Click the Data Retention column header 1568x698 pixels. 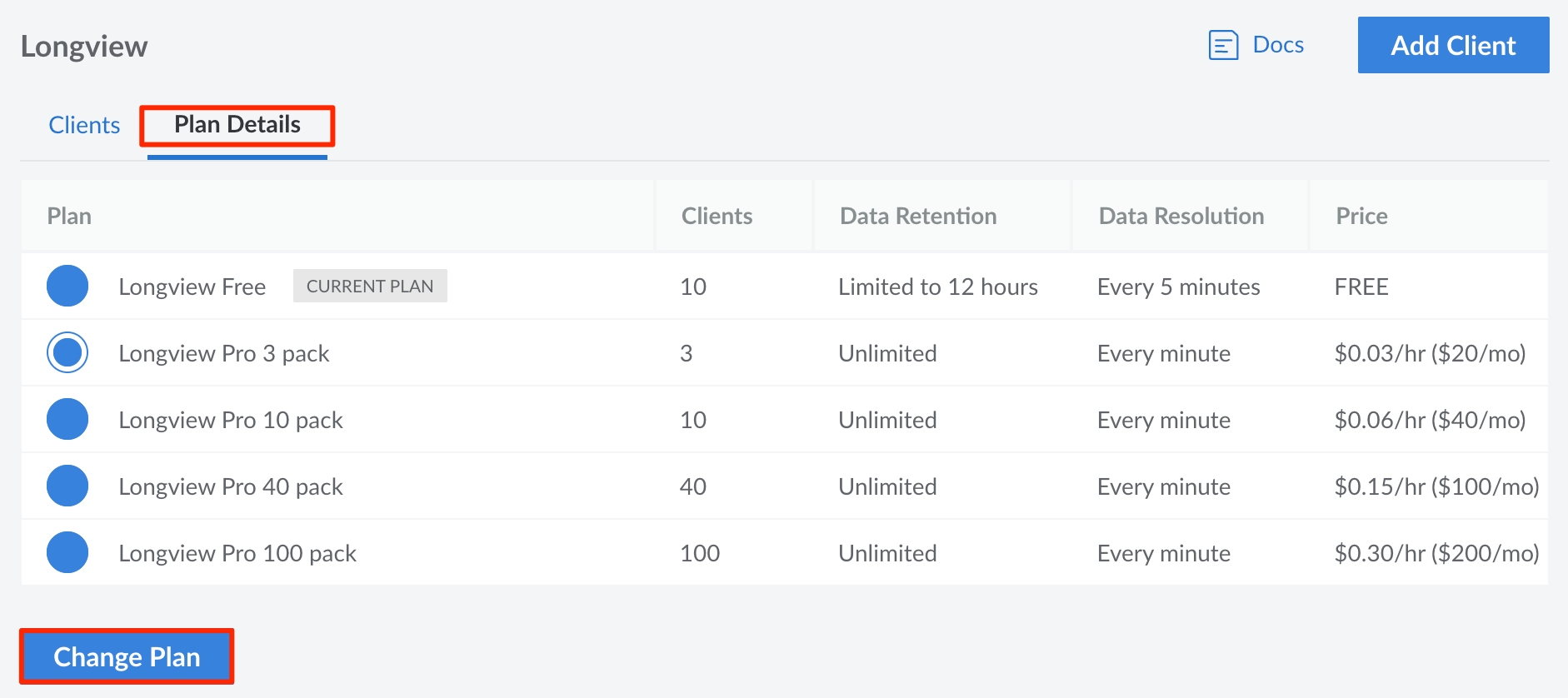tap(918, 217)
